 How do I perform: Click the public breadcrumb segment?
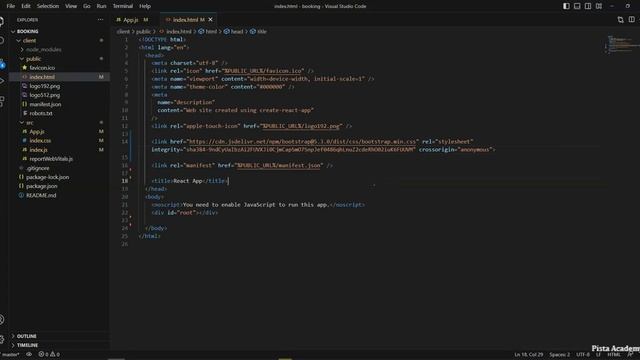[143, 31]
